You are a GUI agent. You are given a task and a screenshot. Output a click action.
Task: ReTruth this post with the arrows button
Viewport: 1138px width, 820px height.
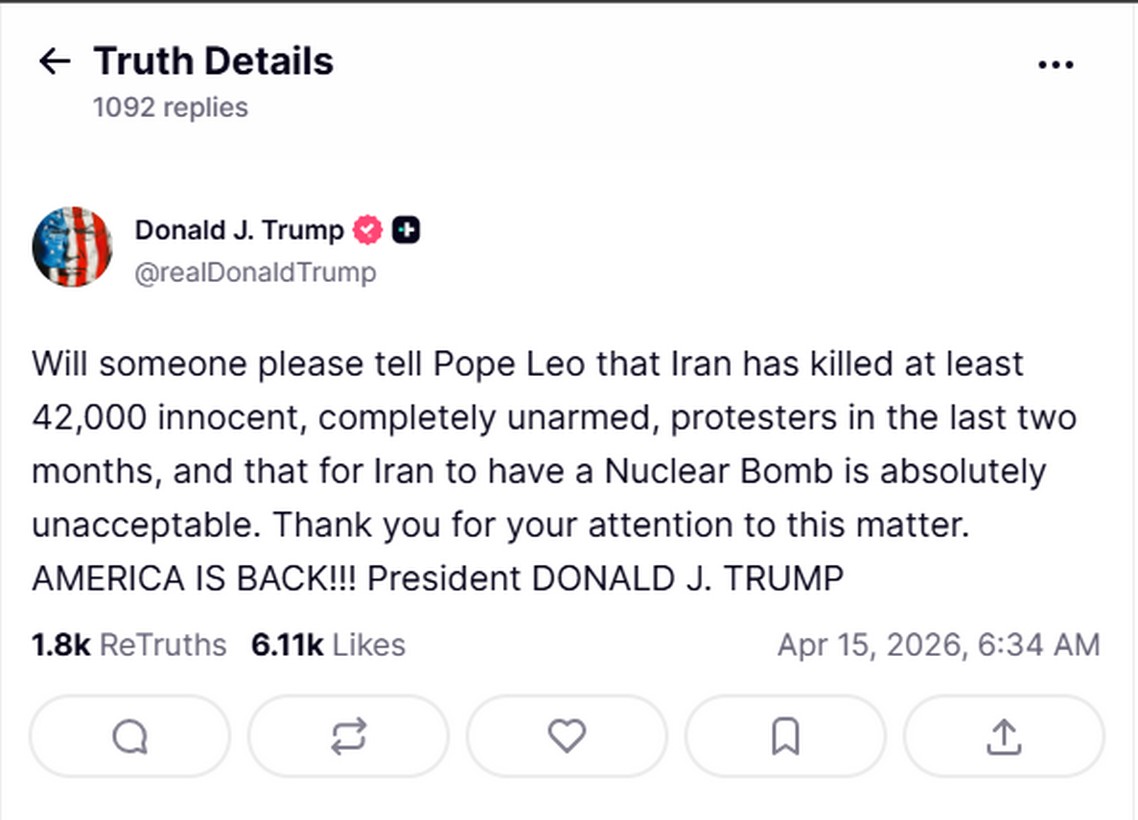pos(348,737)
